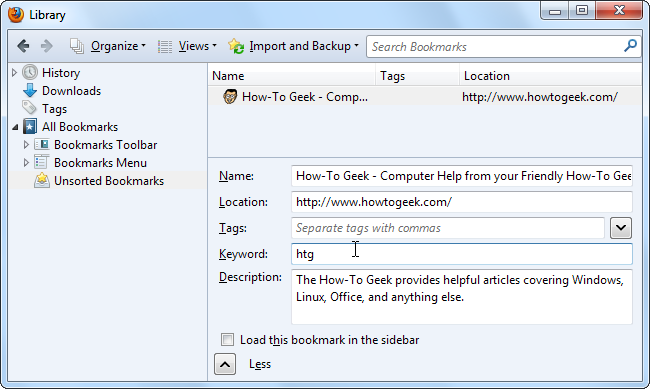Go back with the left arrow

[x=24, y=46]
